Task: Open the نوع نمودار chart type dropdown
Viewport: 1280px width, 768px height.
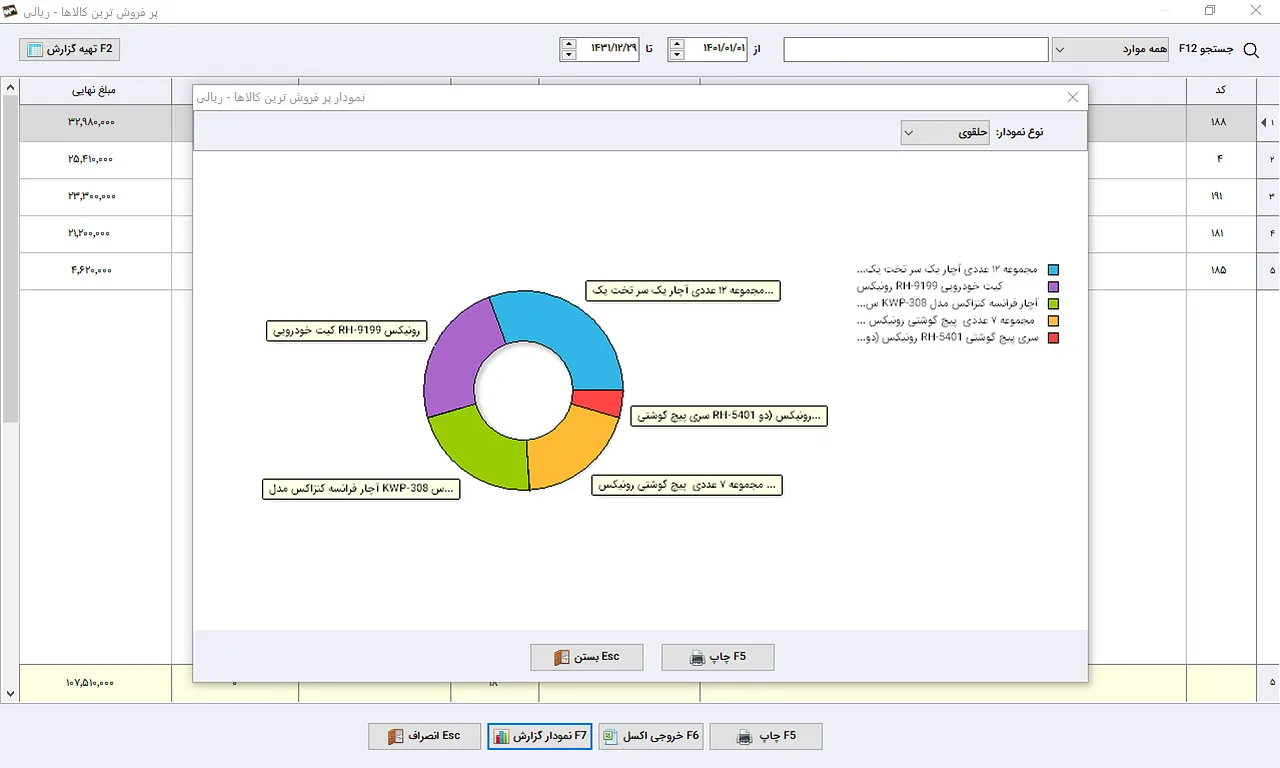Action: (x=945, y=132)
